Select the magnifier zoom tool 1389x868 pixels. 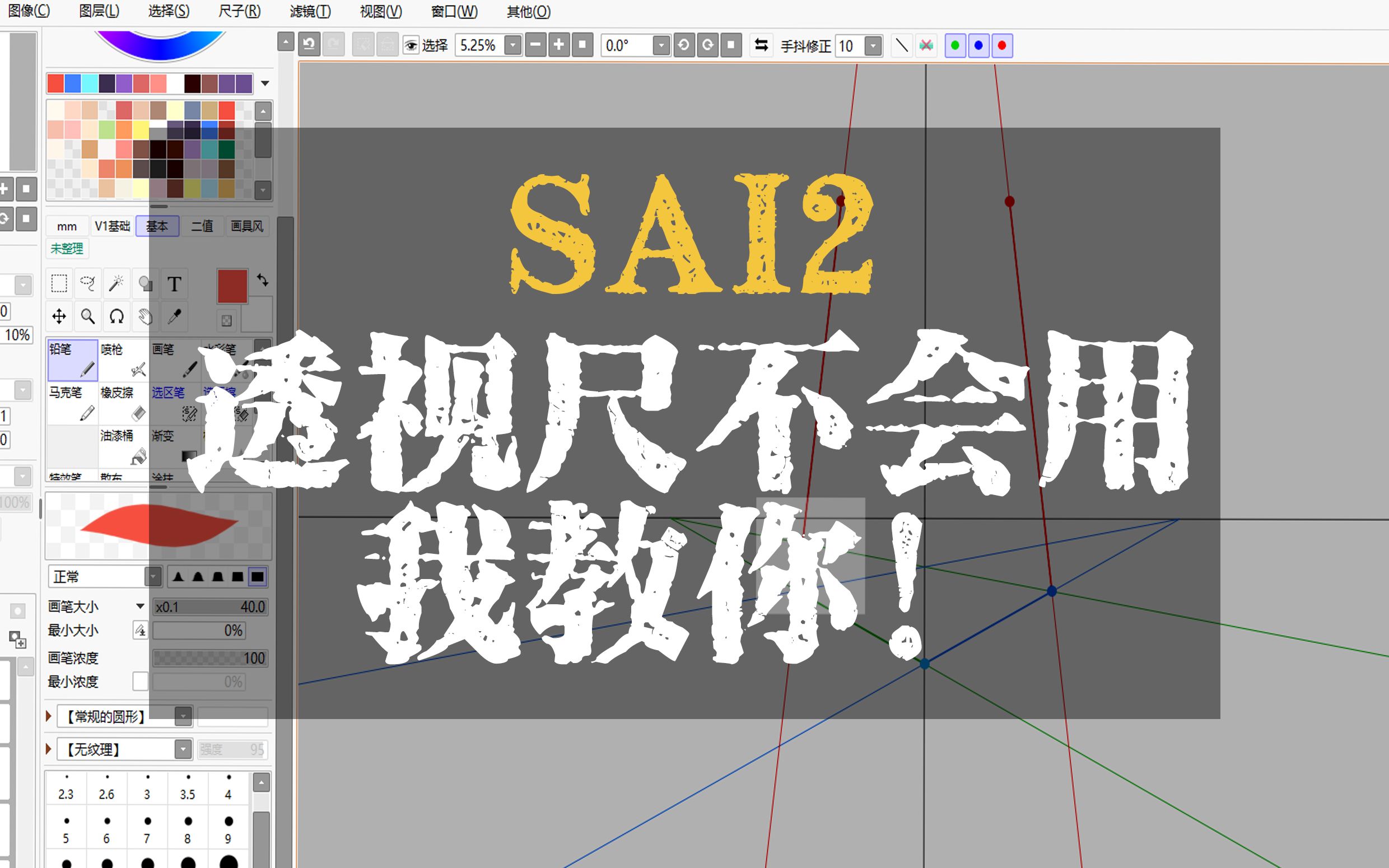88,316
